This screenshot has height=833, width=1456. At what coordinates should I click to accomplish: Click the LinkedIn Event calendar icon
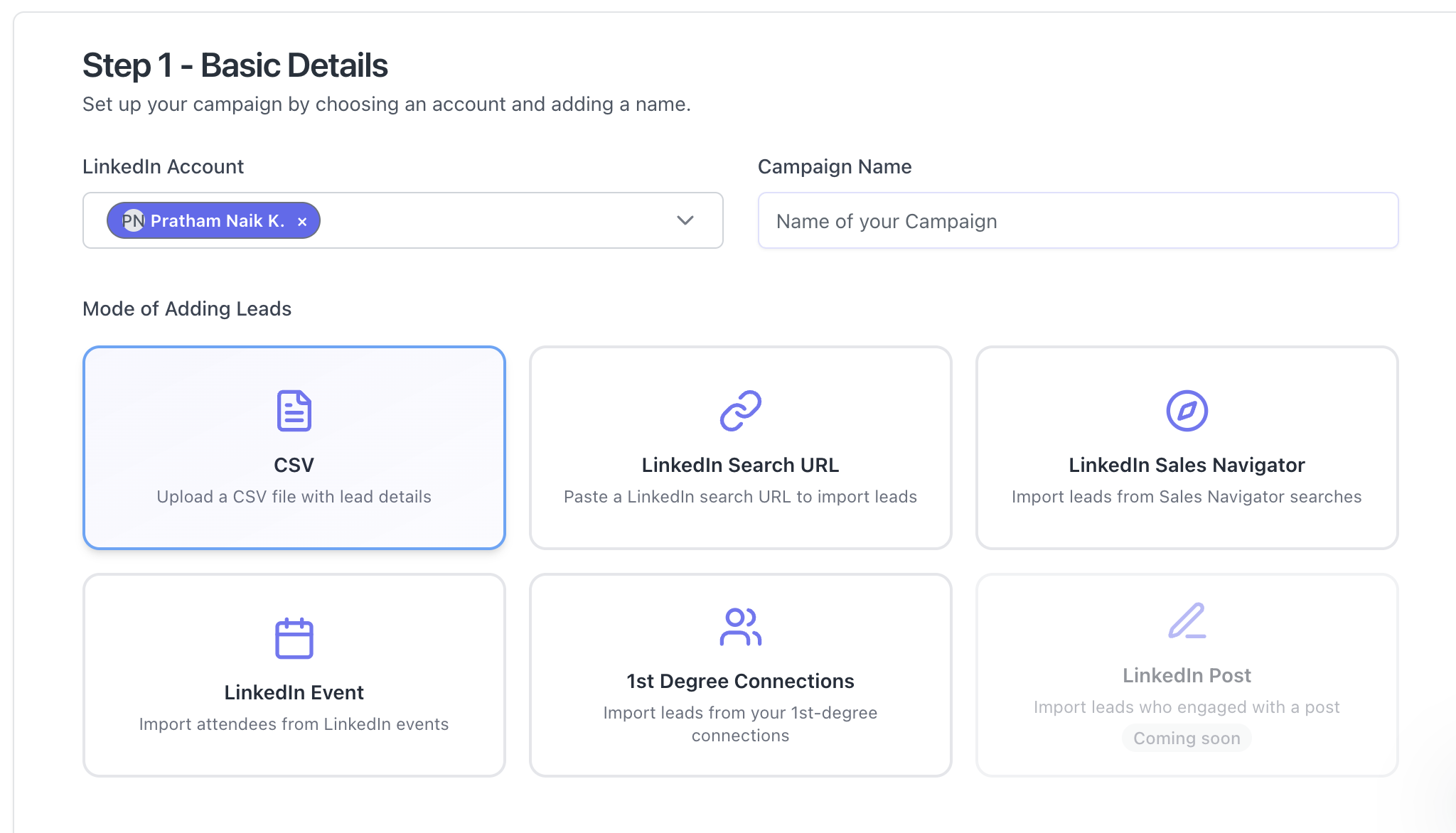(x=294, y=638)
